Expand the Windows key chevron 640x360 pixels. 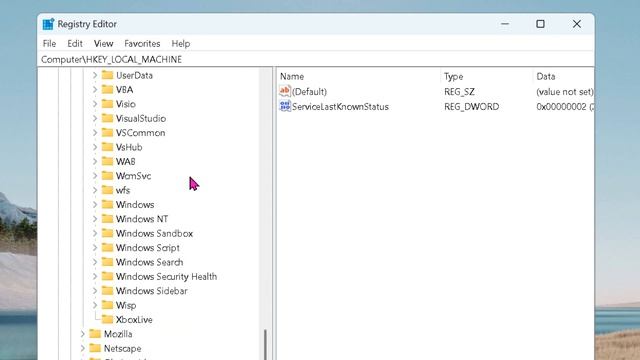(95, 204)
